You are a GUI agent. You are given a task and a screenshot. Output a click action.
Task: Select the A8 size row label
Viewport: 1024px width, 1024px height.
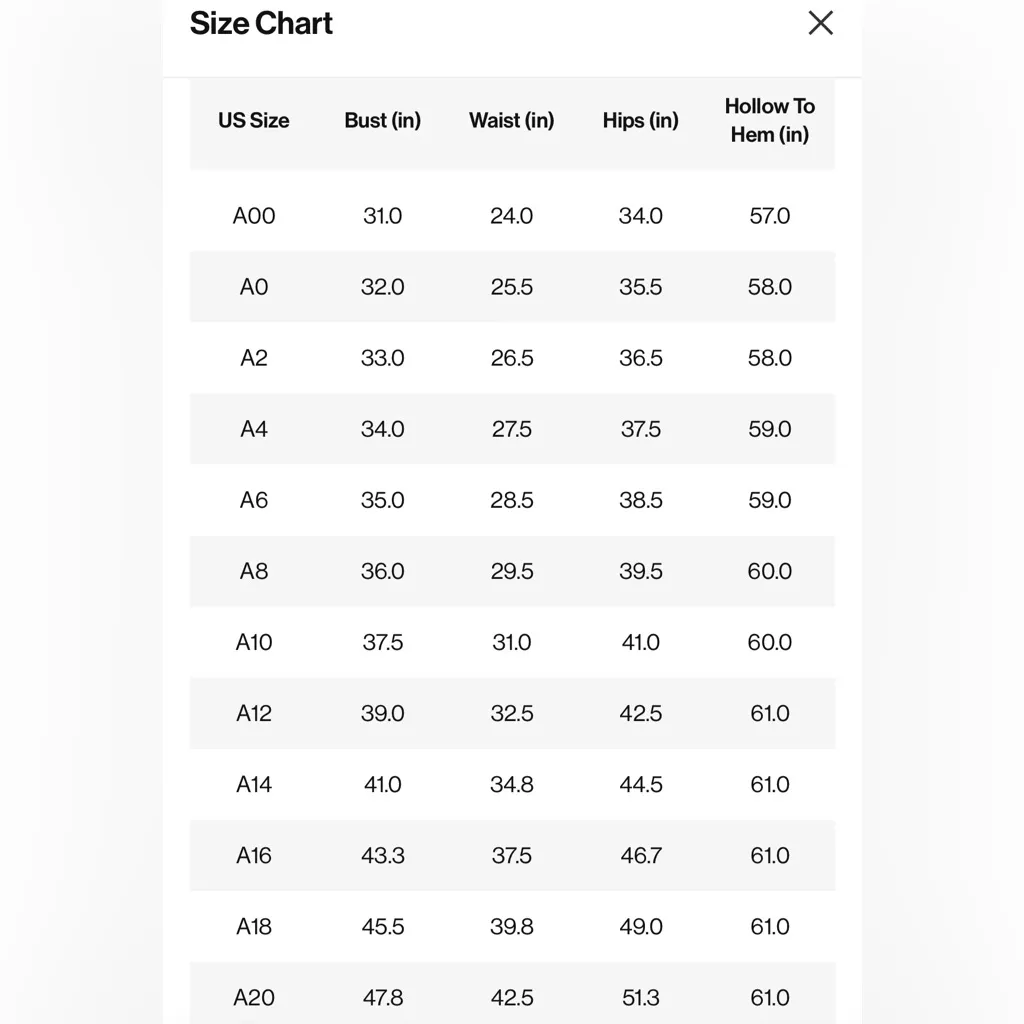pos(254,571)
